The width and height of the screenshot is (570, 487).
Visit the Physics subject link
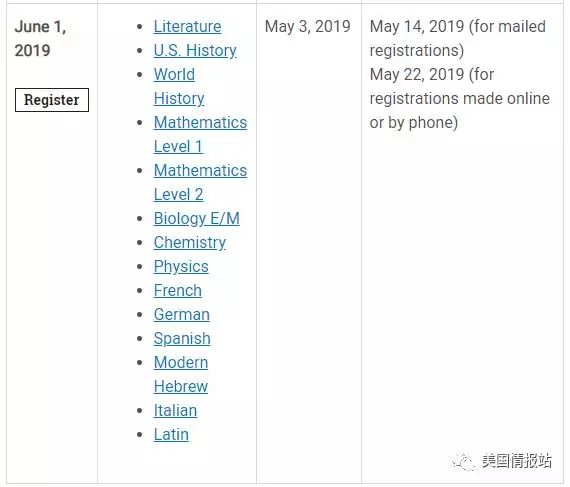pyautogui.click(x=181, y=266)
